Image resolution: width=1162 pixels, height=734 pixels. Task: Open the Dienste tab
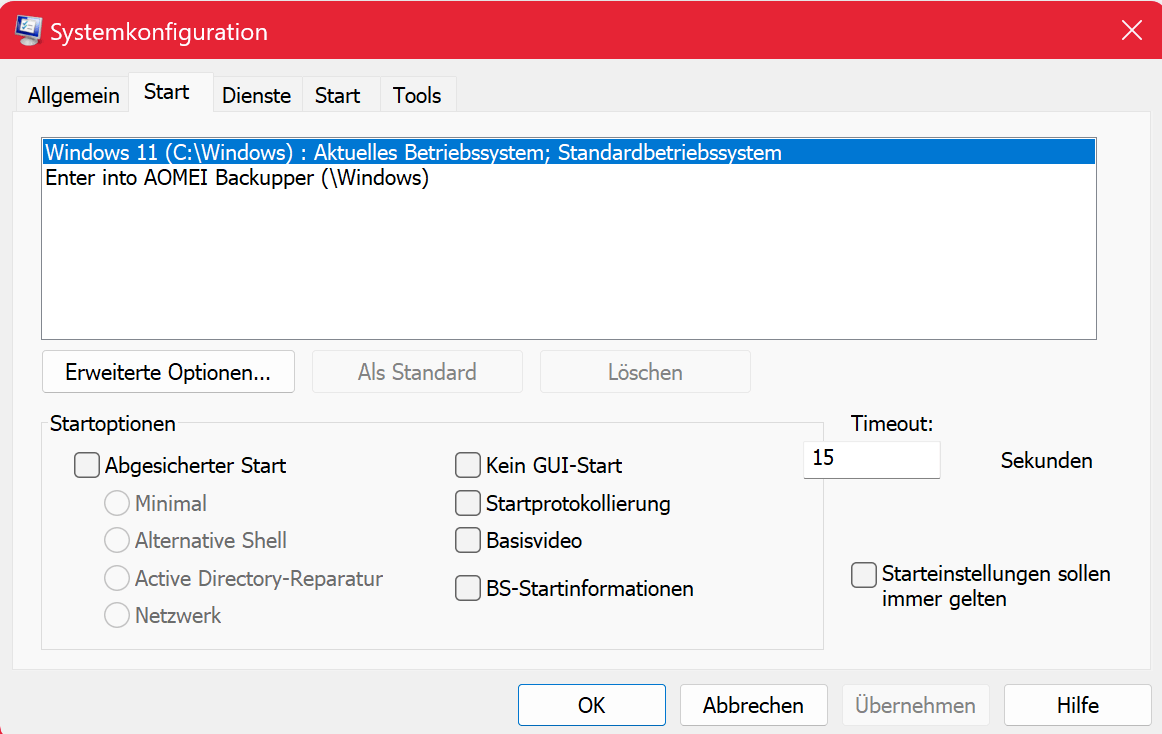[x=256, y=95]
